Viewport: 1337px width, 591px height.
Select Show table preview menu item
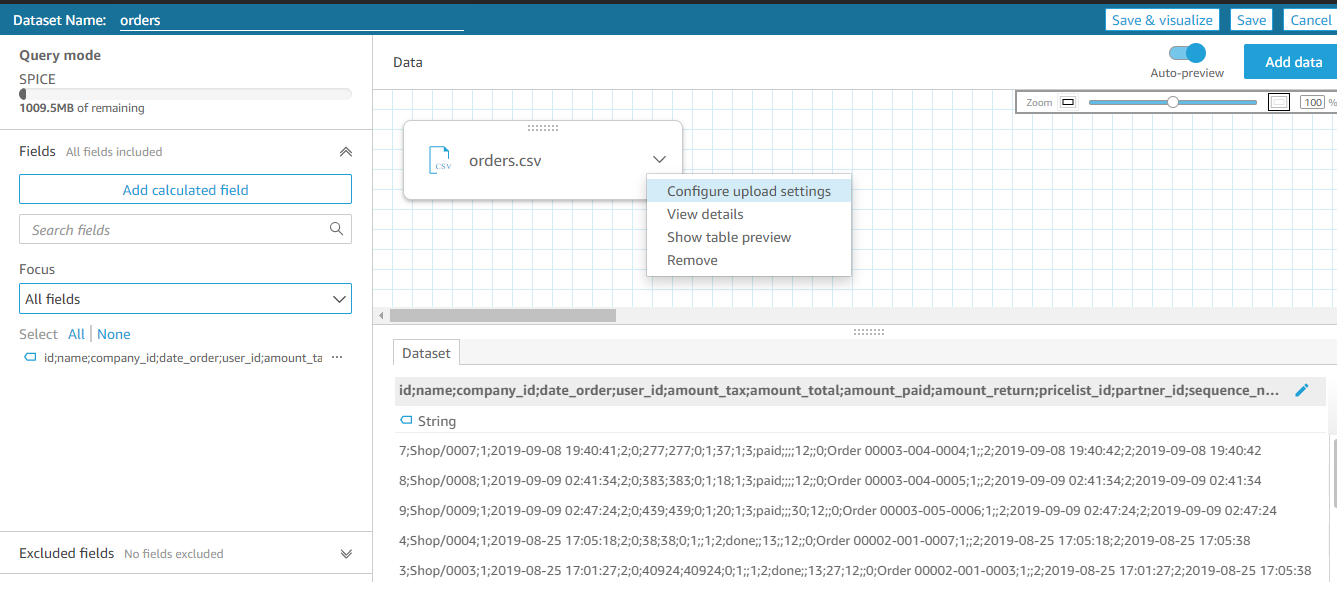(728, 237)
